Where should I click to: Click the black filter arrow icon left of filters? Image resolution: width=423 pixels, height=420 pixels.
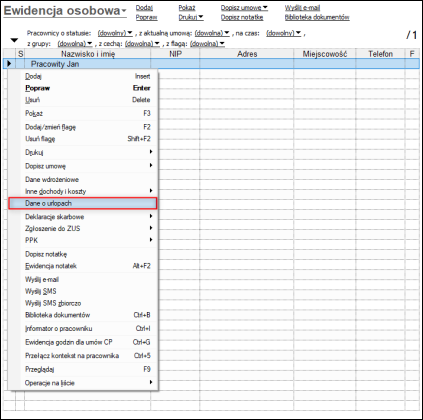[x=14, y=40]
